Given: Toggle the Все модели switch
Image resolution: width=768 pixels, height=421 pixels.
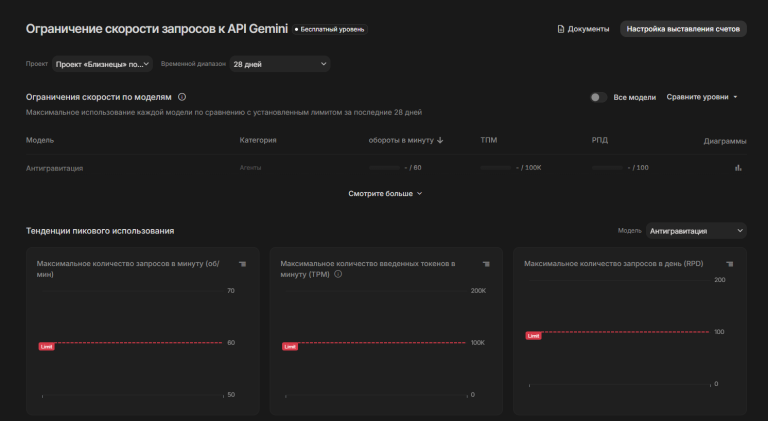Looking at the screenshot, I should click(598, 97).
